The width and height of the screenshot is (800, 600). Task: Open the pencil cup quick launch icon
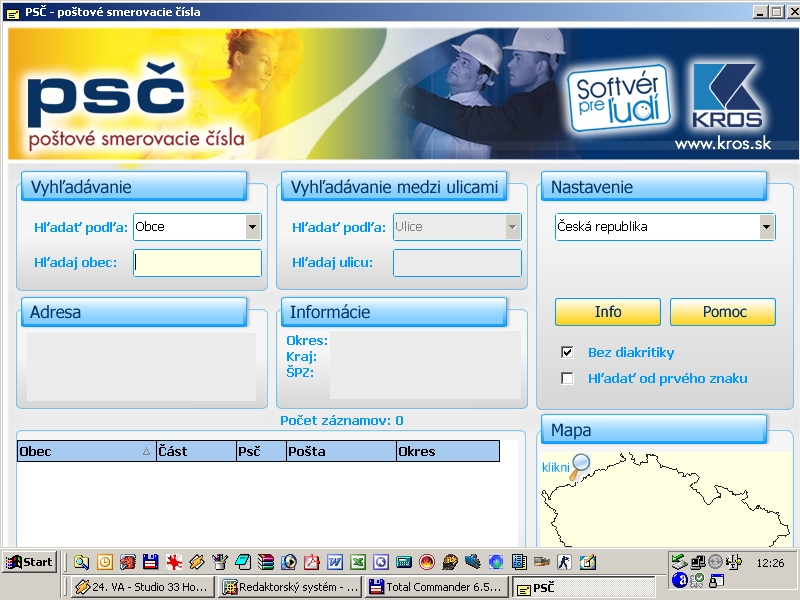pyautogui.click(x=220, y=562)
